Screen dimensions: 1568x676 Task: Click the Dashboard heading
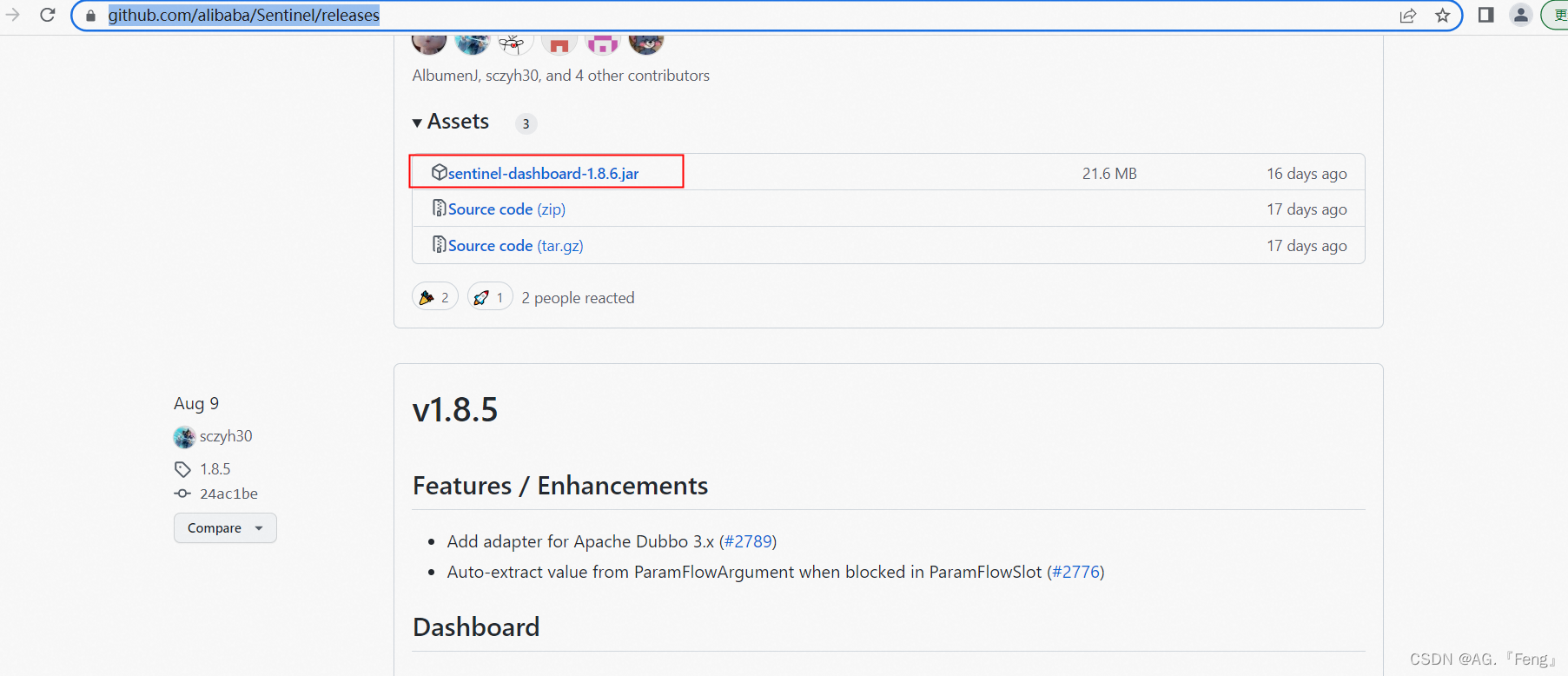pos(476,627)
